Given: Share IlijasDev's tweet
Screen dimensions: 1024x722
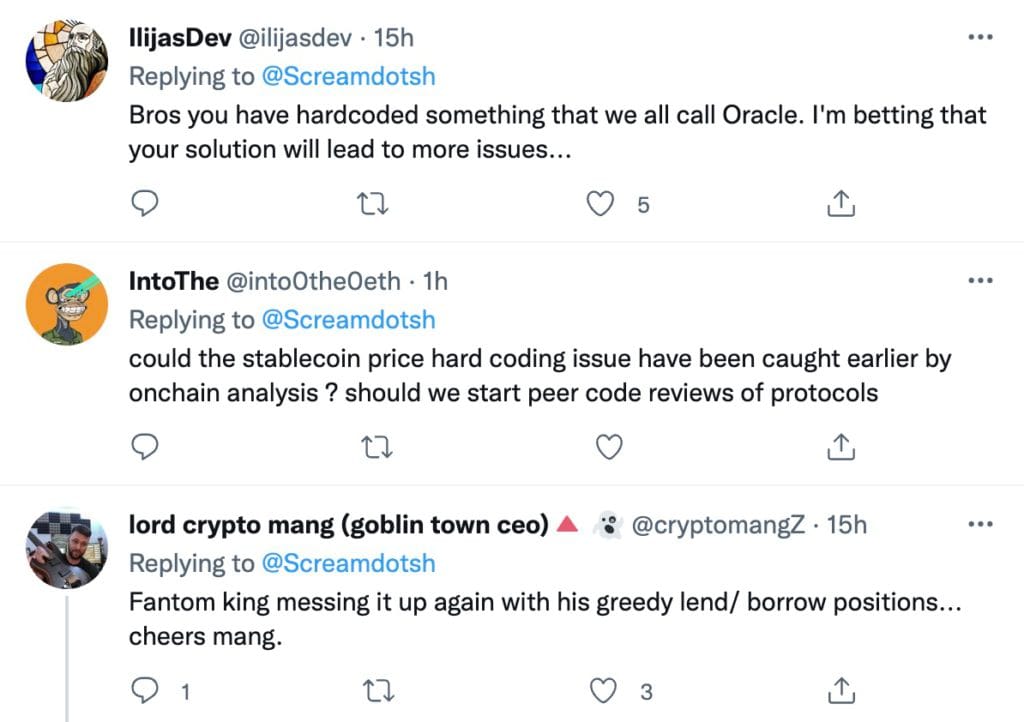Looking at the screenshot, I should [x=841, y=204].
